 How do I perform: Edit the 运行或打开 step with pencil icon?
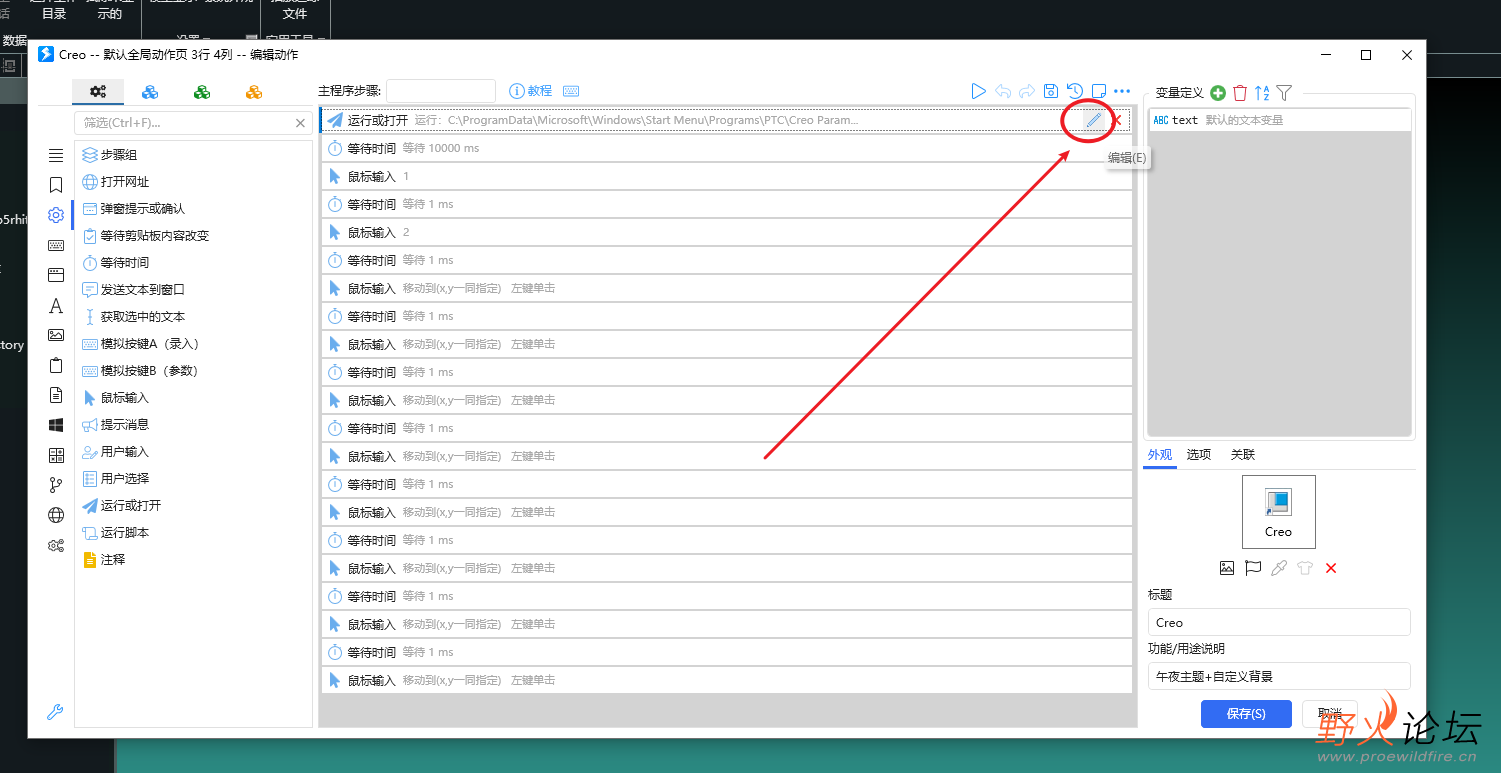point(1094,120)
